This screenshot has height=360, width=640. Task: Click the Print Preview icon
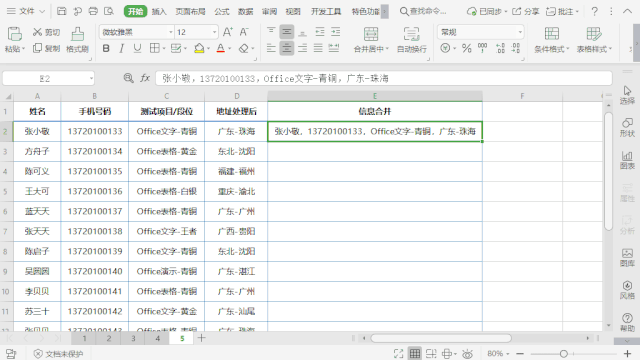(109, 11)
